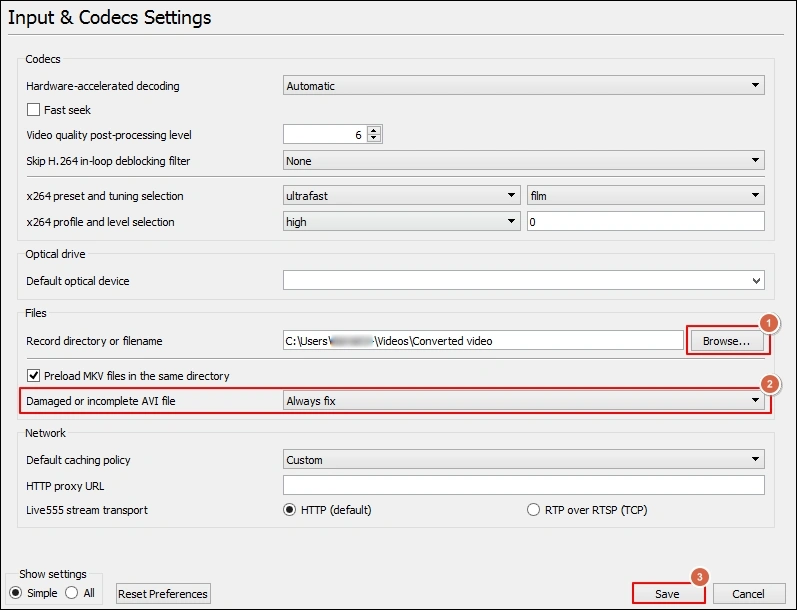
Task: Open the x264 ultrafast preset dropdown
Action: pos(402,196)
